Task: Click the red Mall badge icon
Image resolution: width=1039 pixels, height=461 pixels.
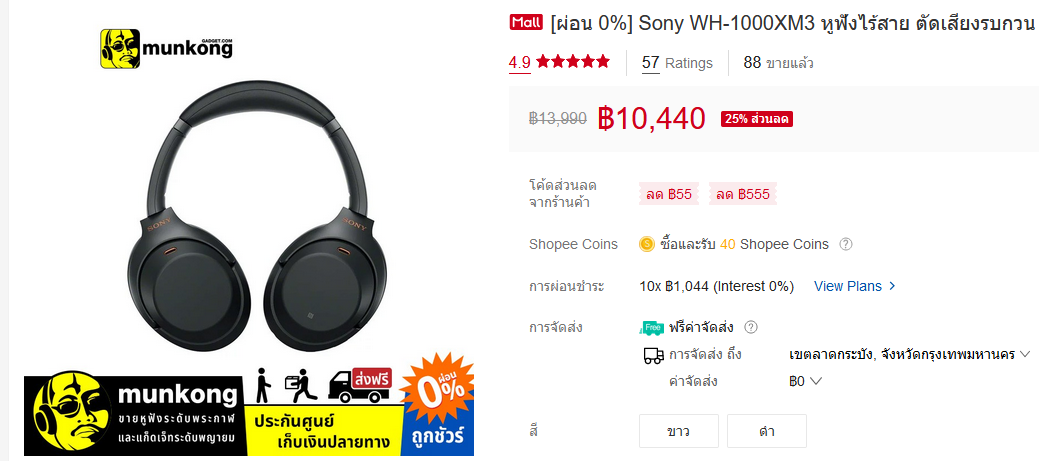Action: click(x=527, y=23)
